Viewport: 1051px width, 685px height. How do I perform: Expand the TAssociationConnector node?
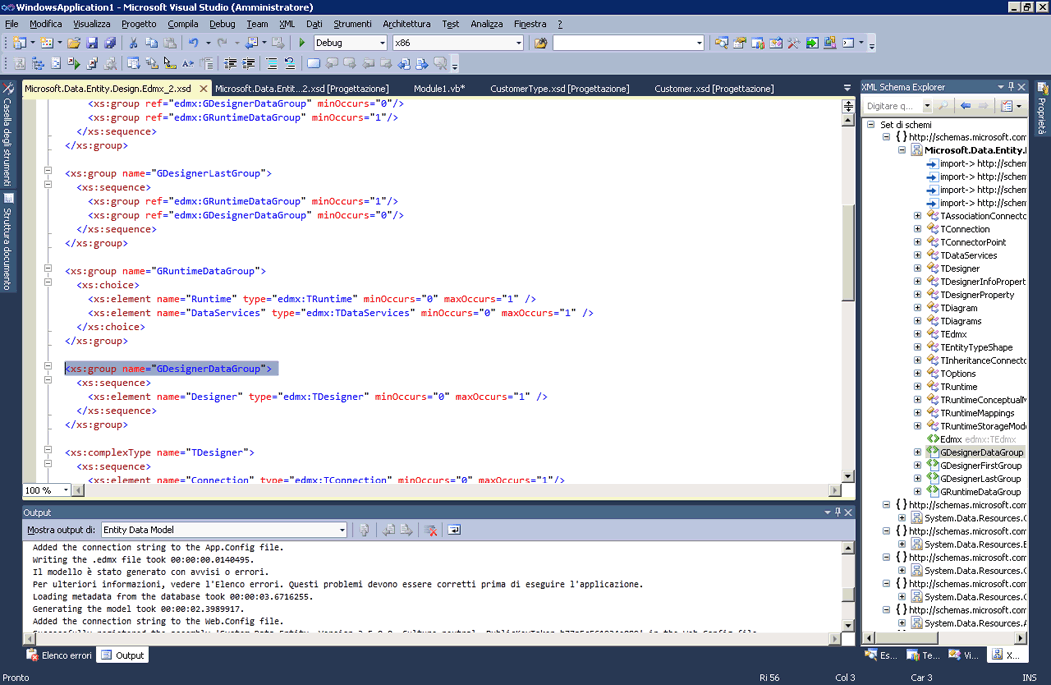coord(918,216)
